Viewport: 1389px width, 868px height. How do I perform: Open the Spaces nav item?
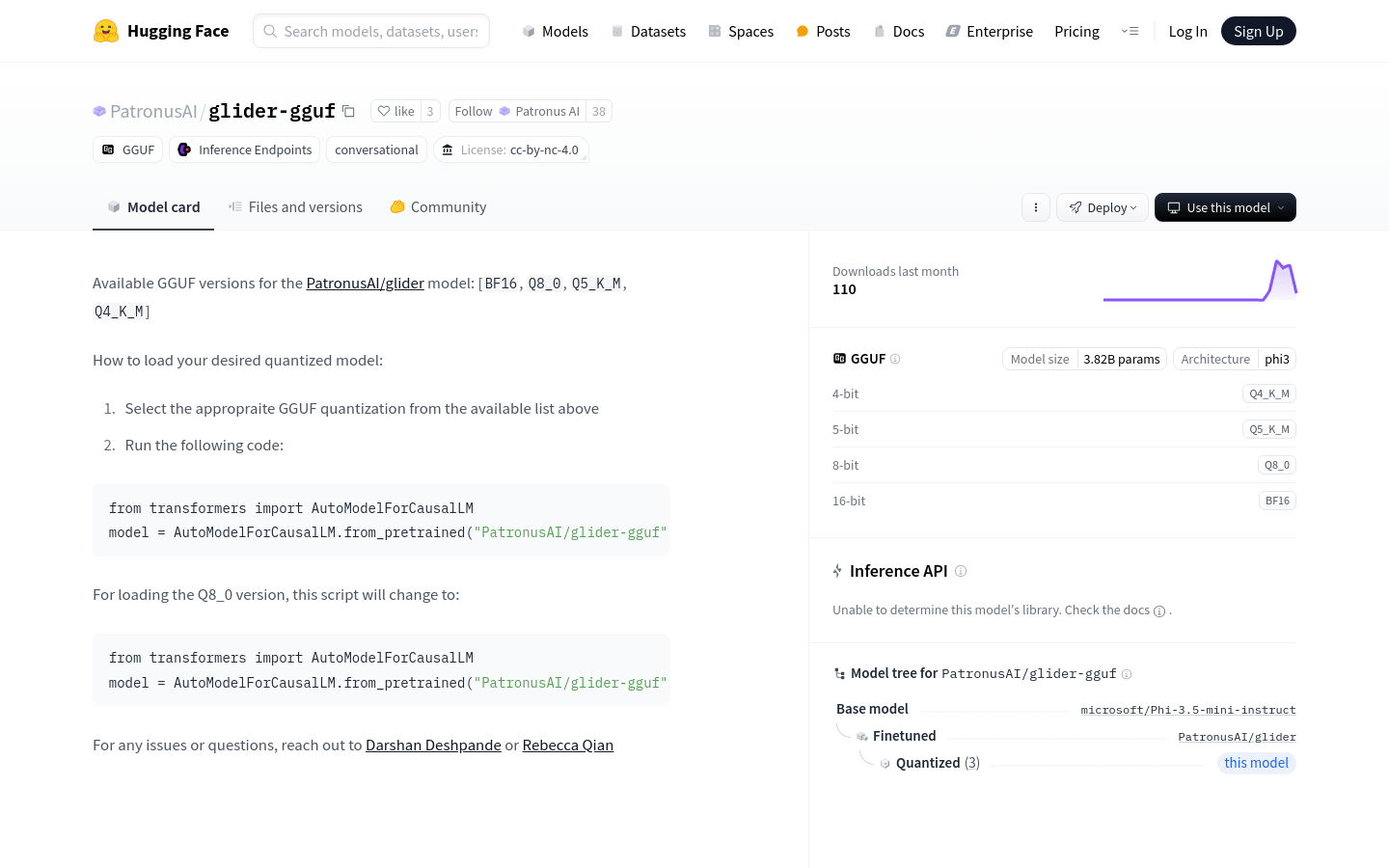click(741, 31)
